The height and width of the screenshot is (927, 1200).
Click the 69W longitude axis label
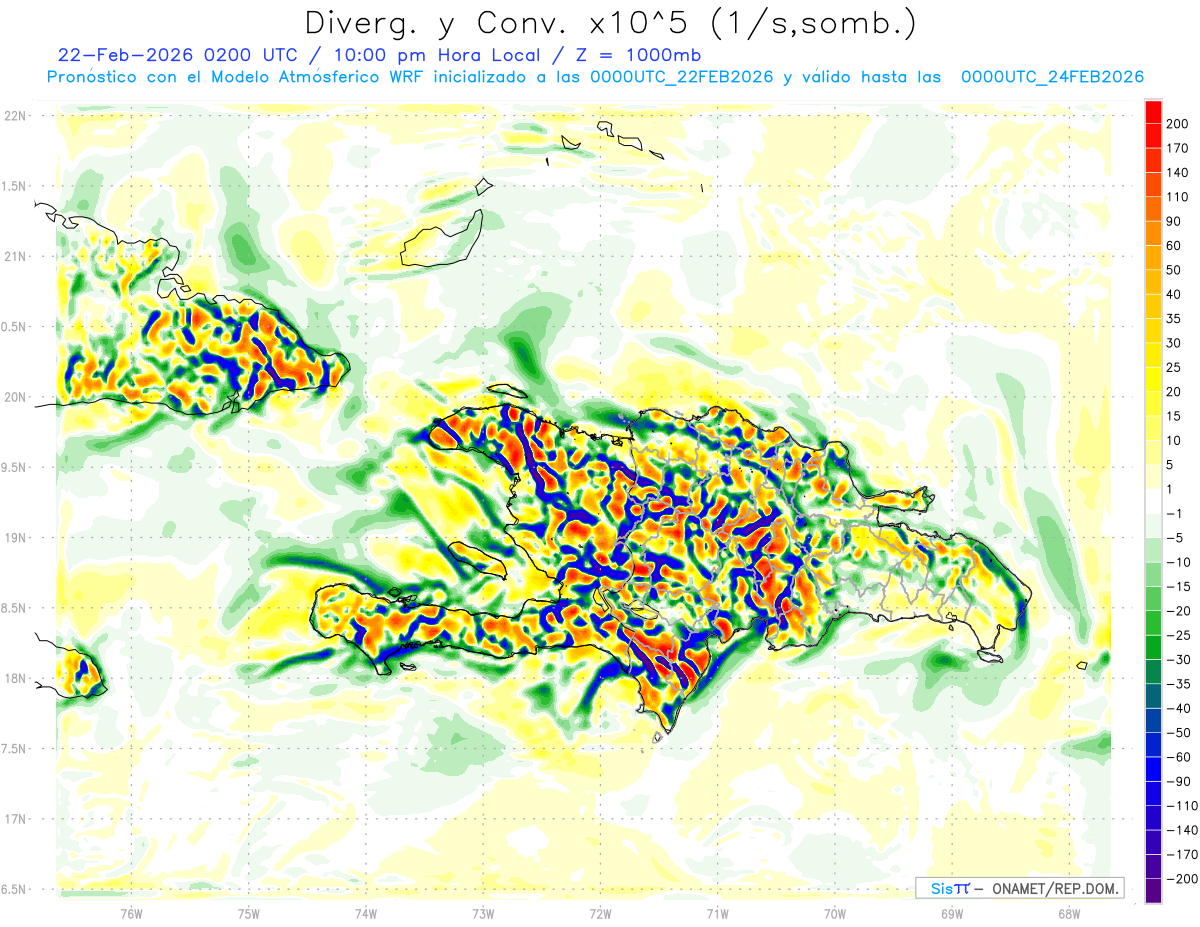point(952,913)
